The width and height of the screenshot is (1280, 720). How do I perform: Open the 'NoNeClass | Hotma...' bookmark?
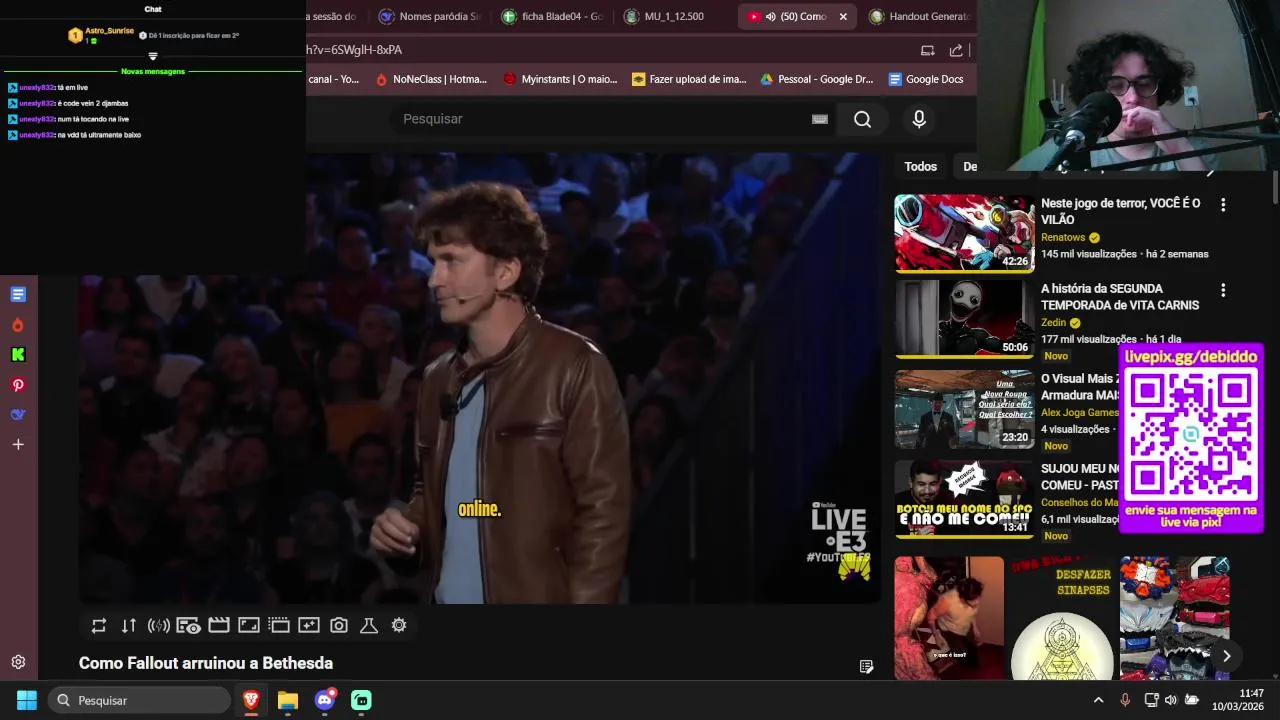coord(431,79)
